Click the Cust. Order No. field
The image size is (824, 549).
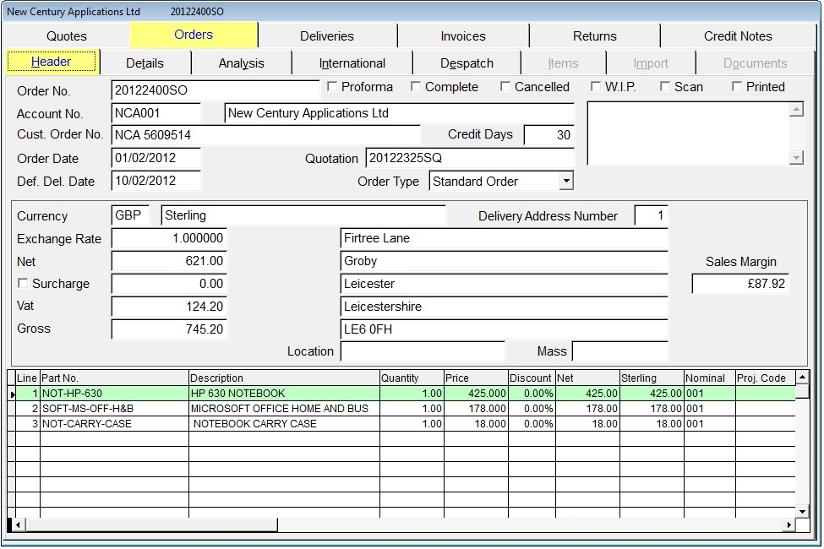pos(265,135)
